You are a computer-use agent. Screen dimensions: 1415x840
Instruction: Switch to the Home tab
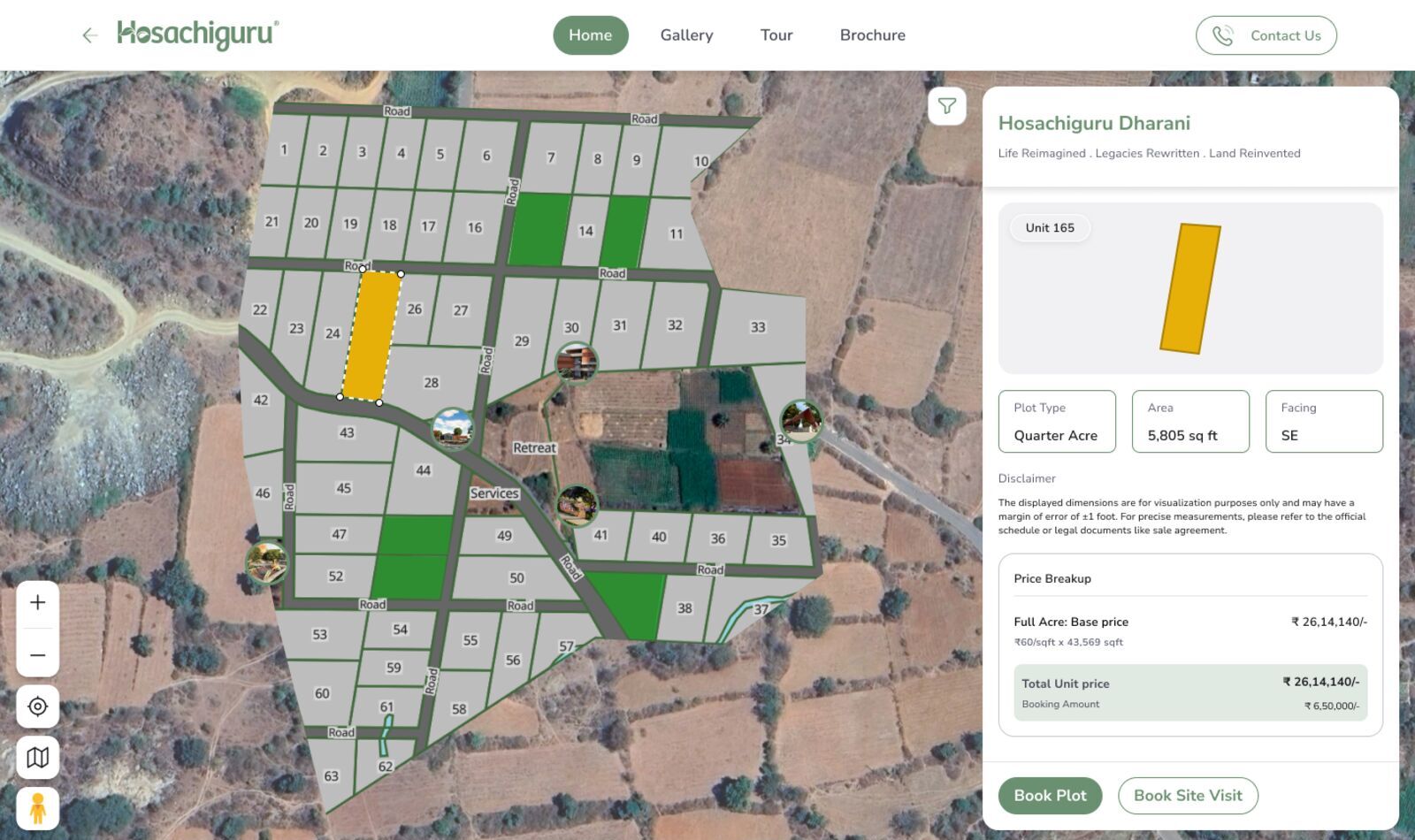(x=591, y=35)
